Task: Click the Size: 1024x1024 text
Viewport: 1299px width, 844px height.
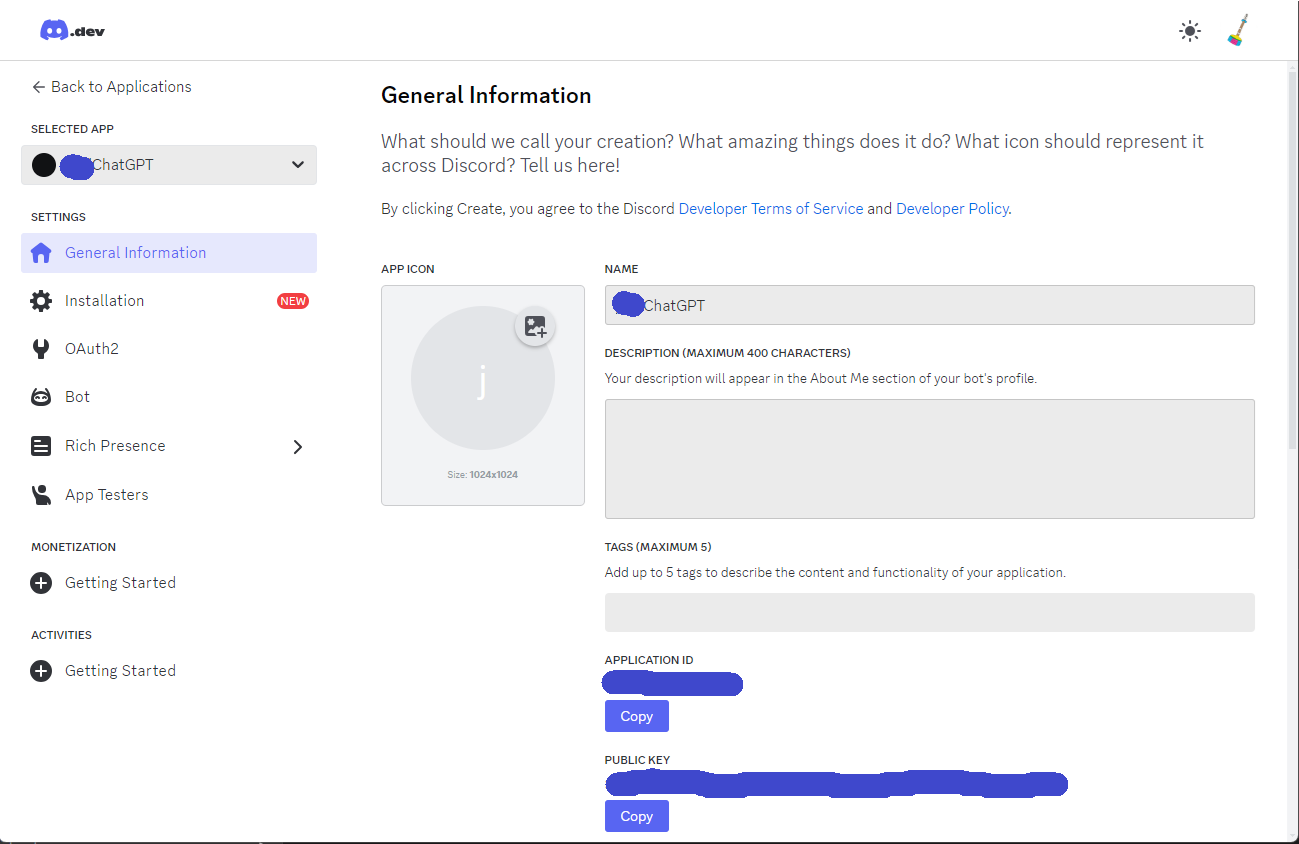Action: click(483, 474)
